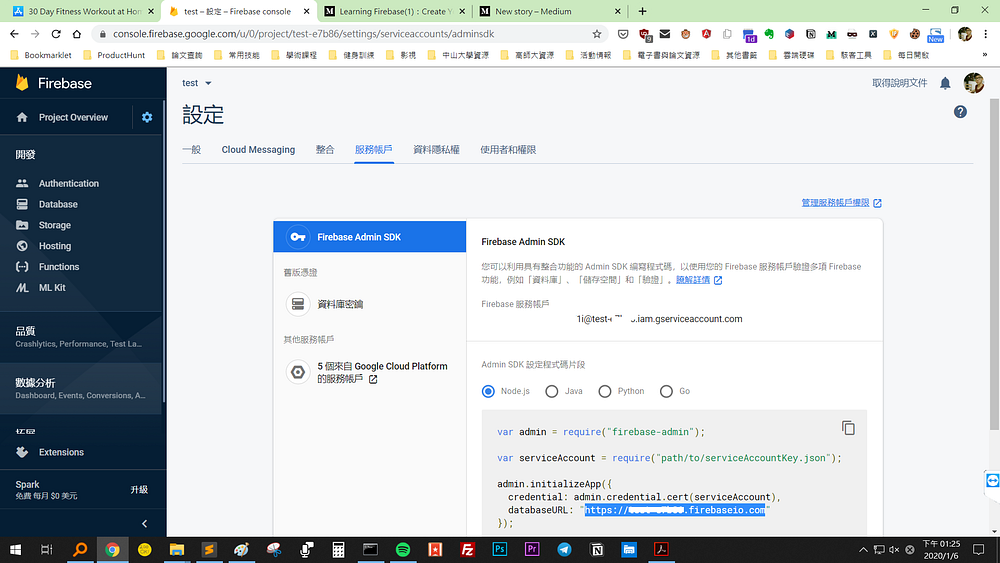Select Go snippet language
This screenshot has height=563, width=1000.
coord(666,391)
